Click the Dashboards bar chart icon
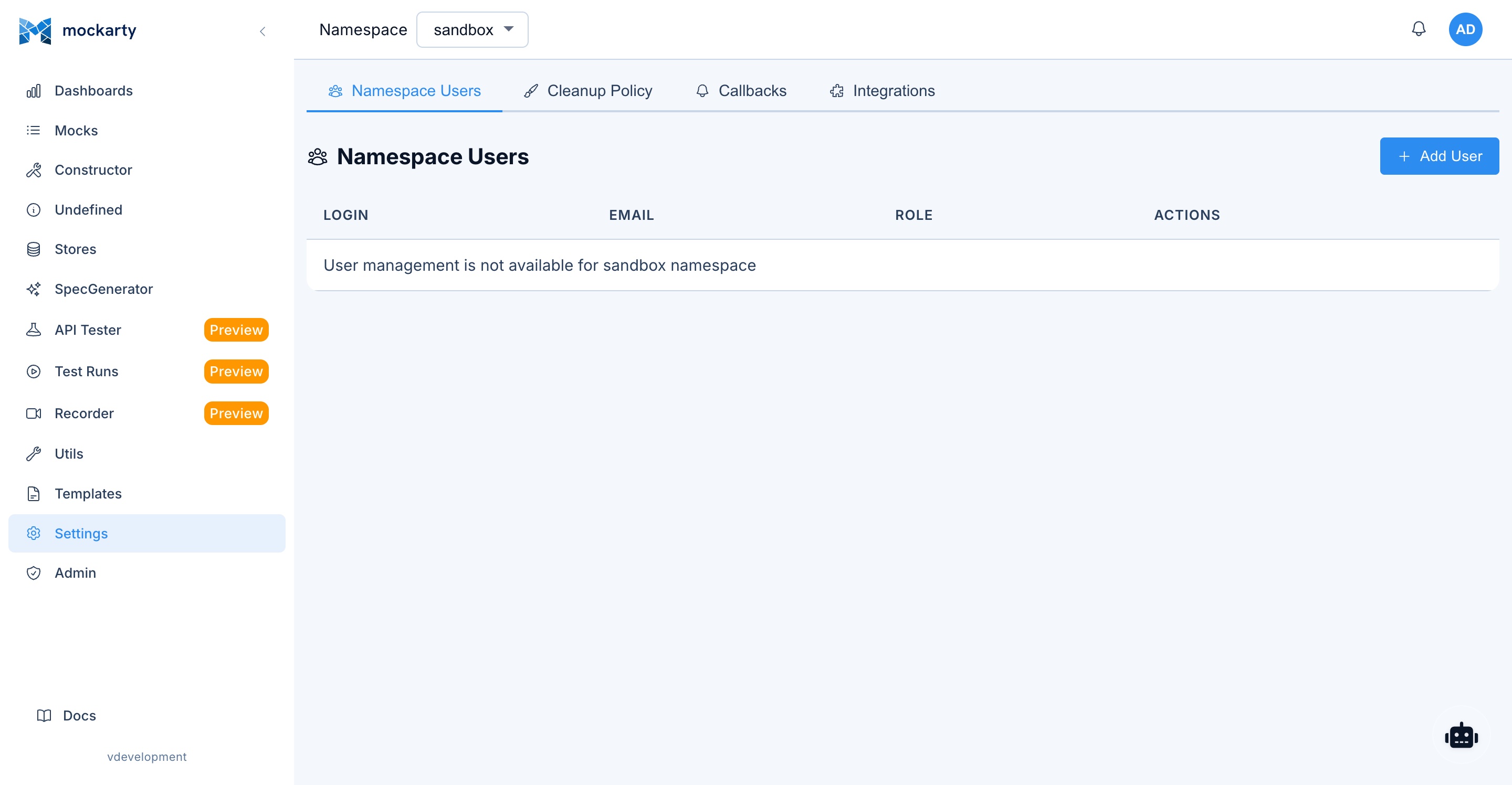This screenshot has height=785, width=1512. (x=34, y=91)
